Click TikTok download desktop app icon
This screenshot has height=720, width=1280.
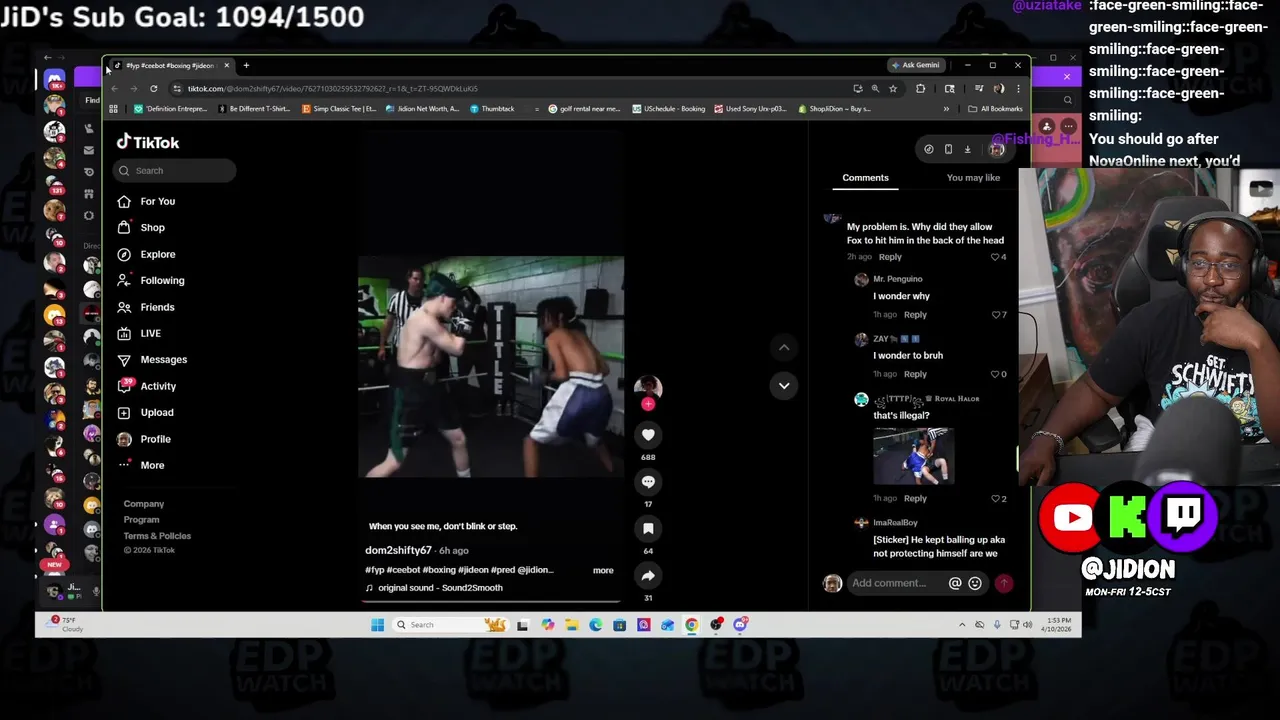coord(967,149)
